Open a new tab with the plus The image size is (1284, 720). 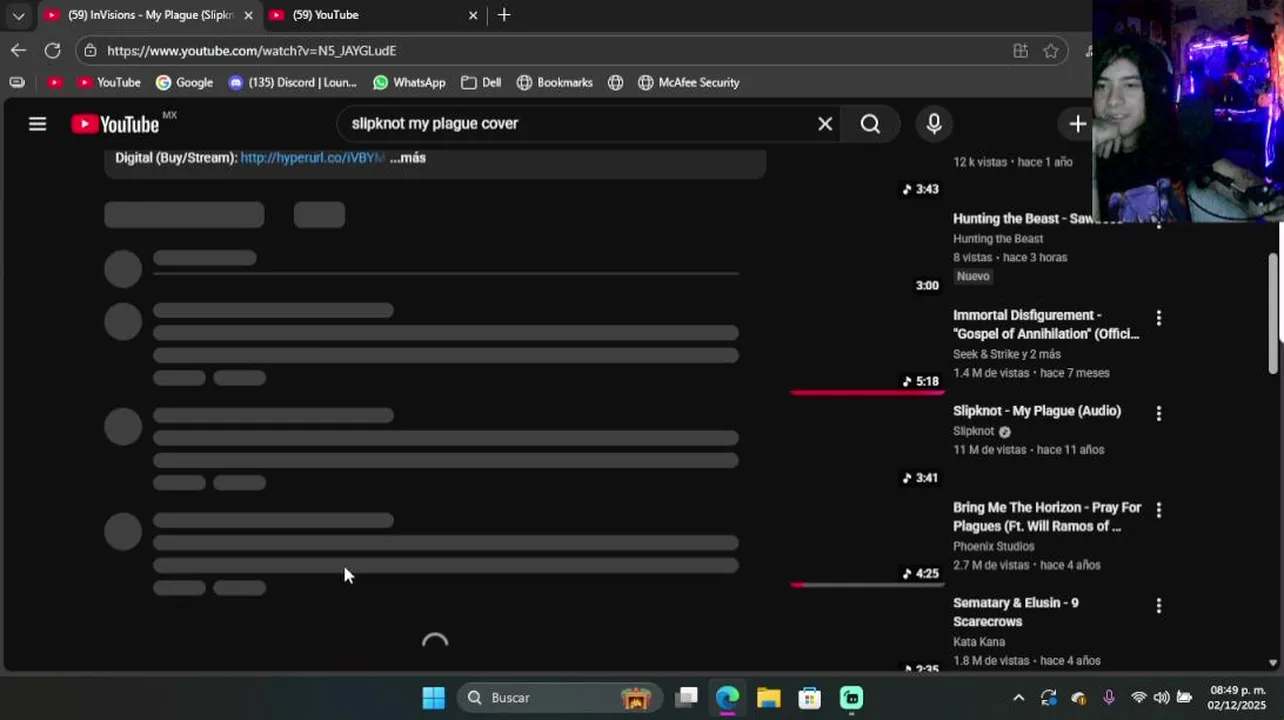coord(504,15)
